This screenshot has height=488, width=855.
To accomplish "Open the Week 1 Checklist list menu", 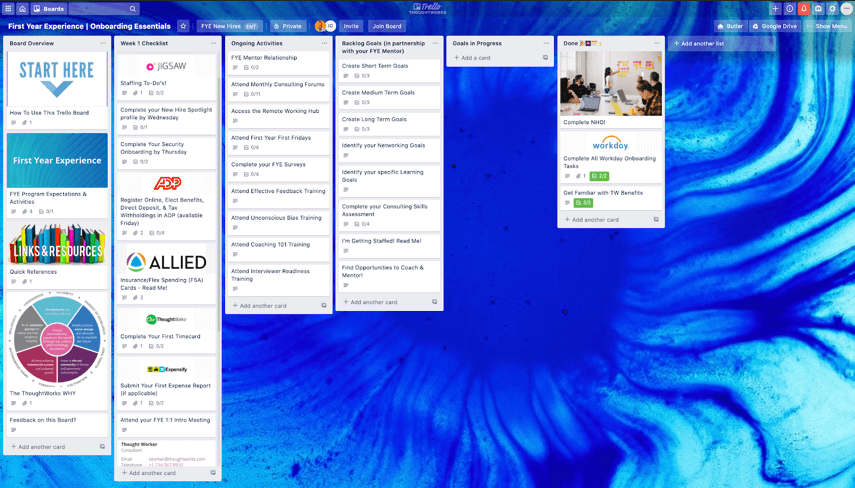I will pyautogui.click(x=213, y=44).
